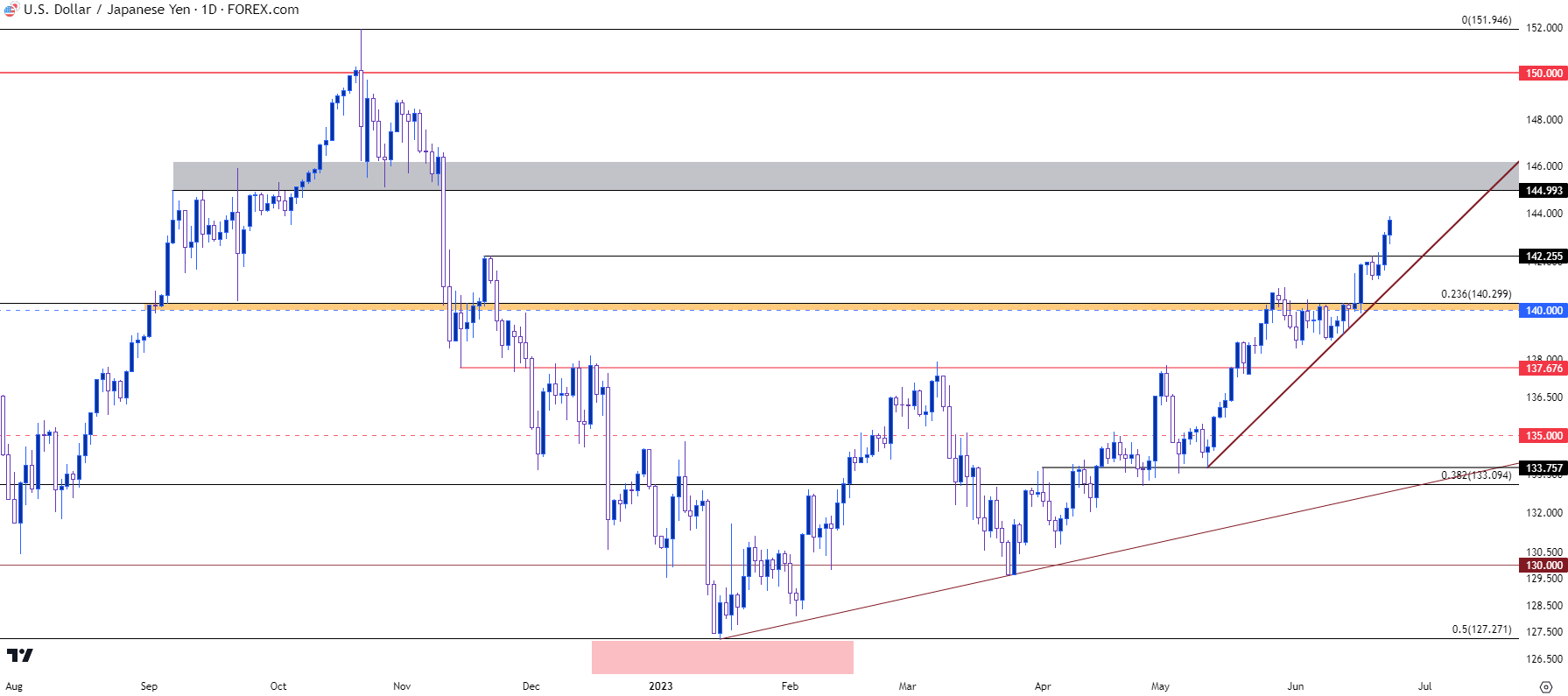Image resolution: width=1568 pixels, height=696 pixels.
Task: Click the Mar label on time axis
Action: 907,686
